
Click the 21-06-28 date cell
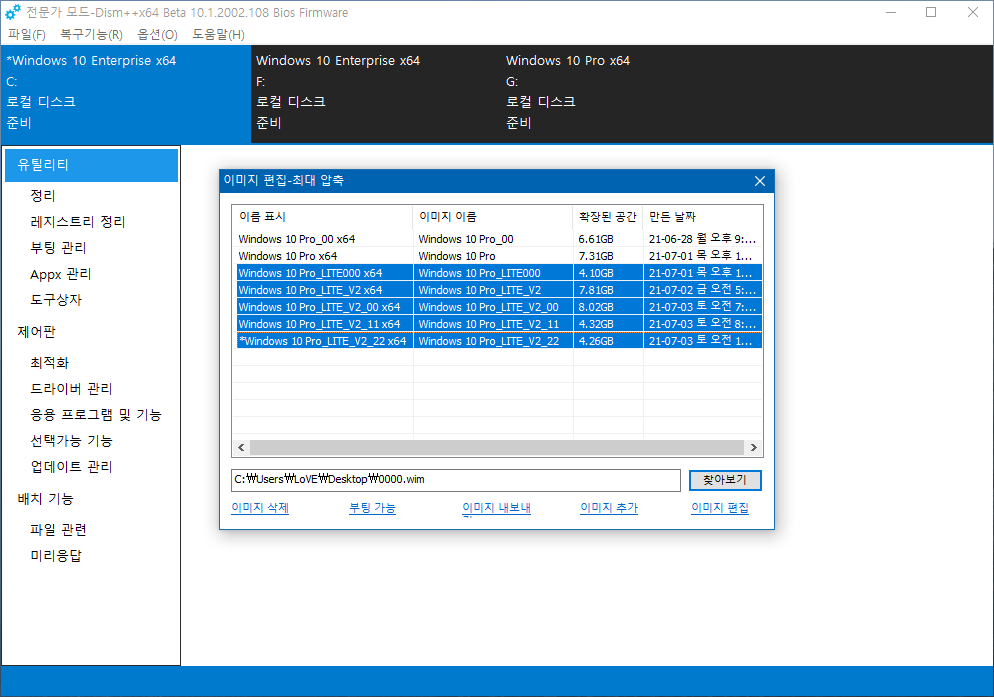point(702,239)
